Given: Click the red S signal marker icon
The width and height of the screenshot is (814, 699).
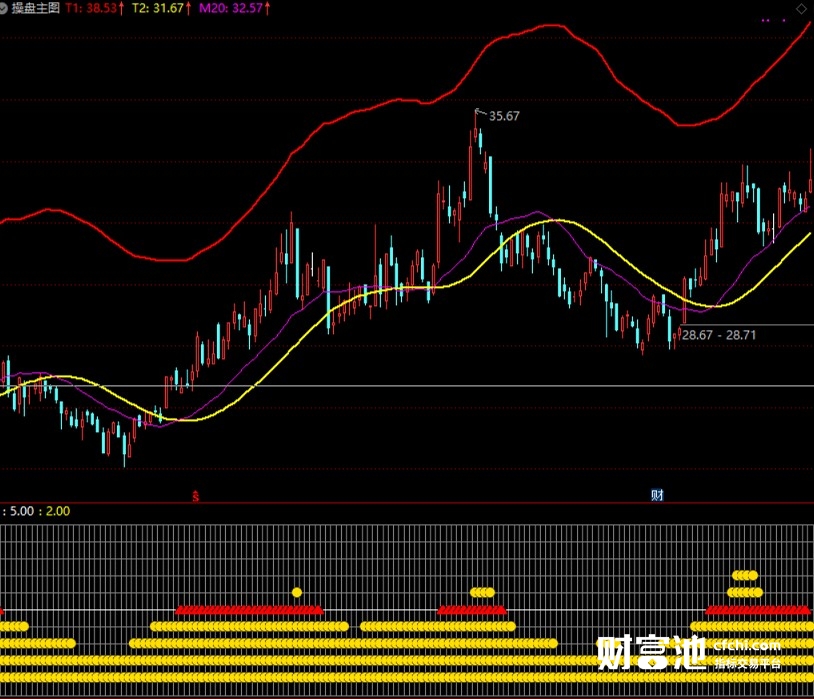Looking at the screenshot, I should [196, 495].
